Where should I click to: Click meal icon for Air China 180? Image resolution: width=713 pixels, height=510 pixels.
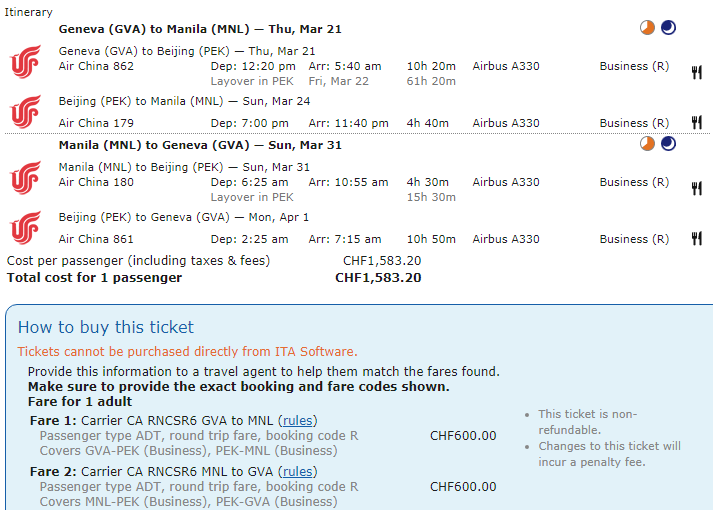pos(696,188)
